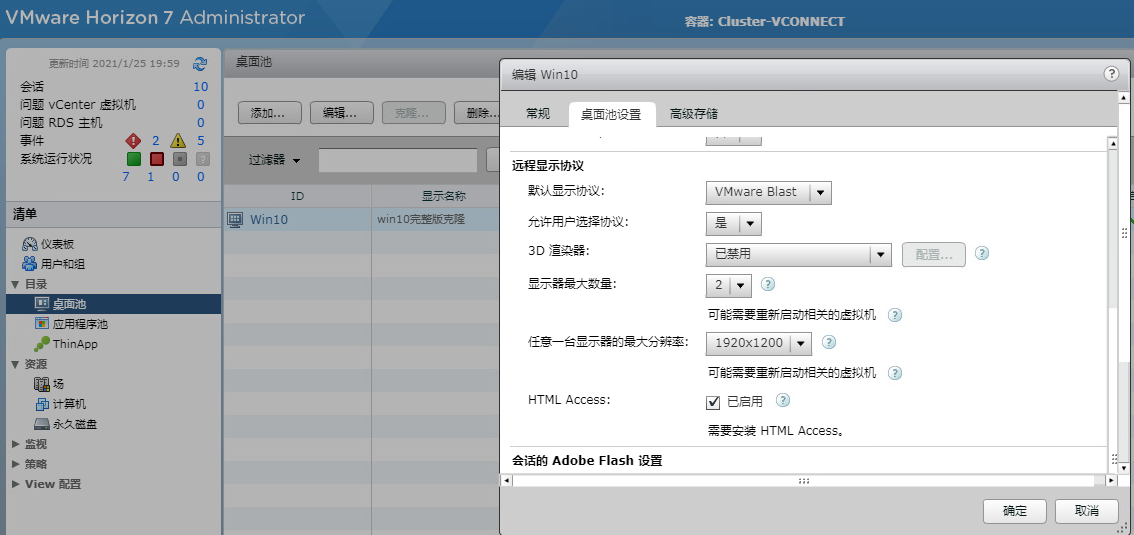Image resolution: width=1134 pixels, height=535 pixels.
Task: Open the 显示器最大数量 dropdown
Action: pos(728,285)
